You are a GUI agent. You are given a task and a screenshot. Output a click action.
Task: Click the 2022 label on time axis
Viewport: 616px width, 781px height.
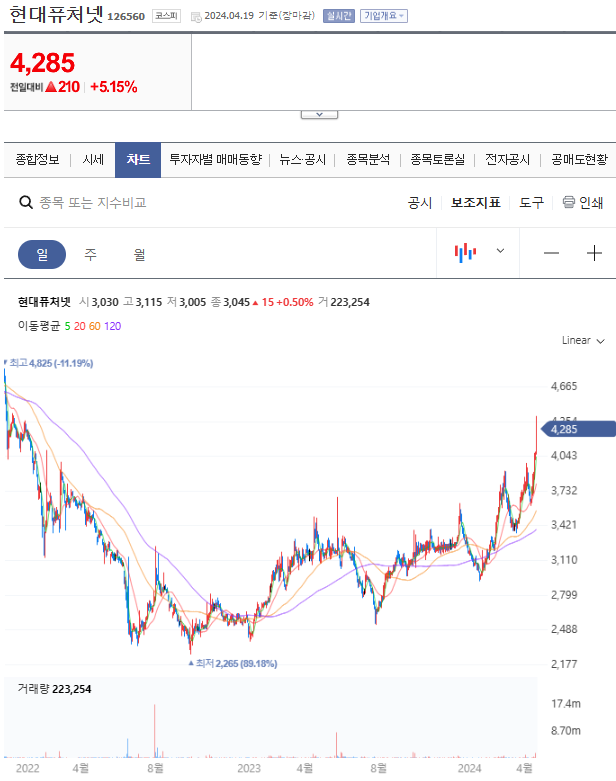click(28, 768)
